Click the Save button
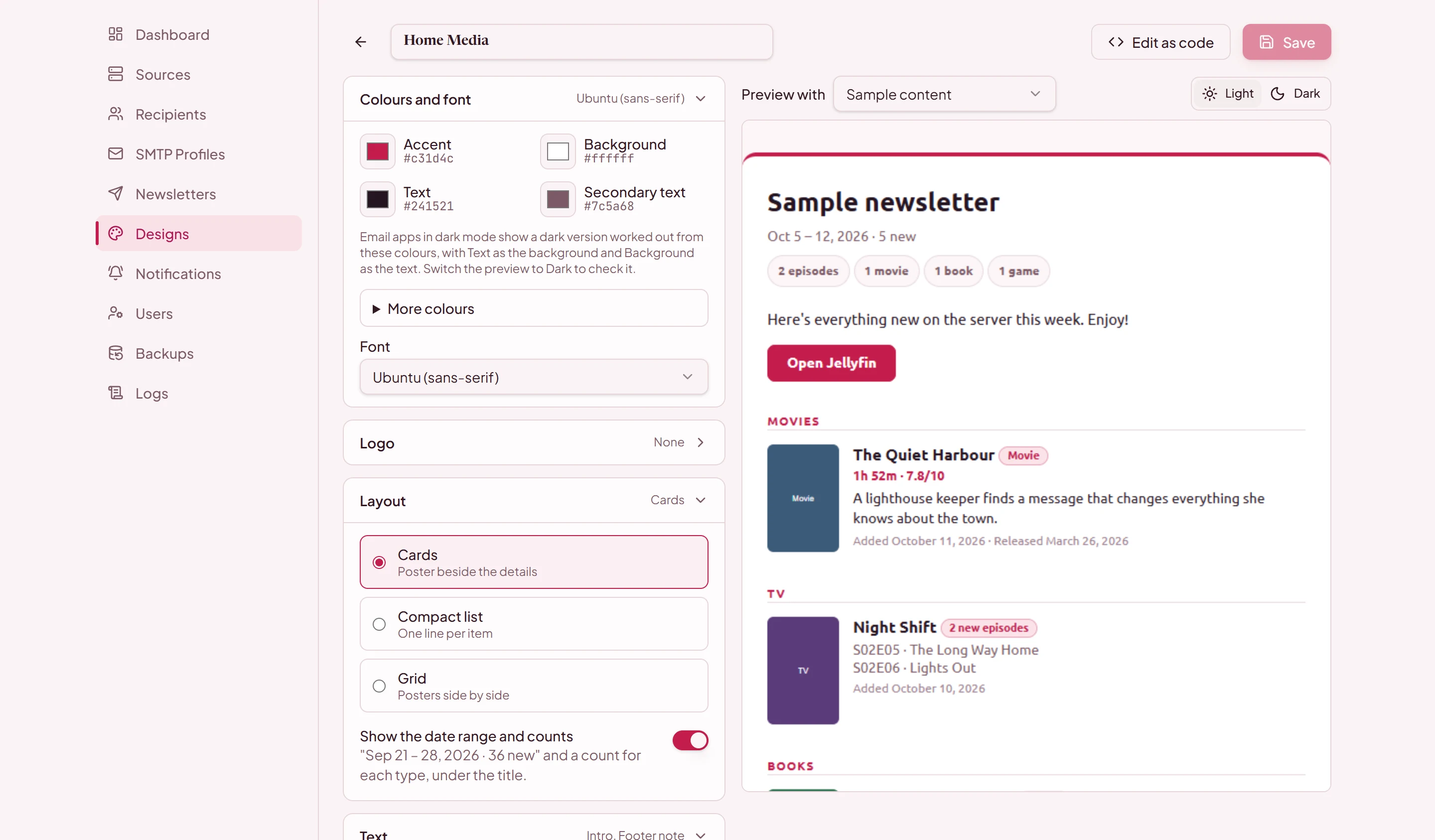1435x840 pixels. 1287,42
